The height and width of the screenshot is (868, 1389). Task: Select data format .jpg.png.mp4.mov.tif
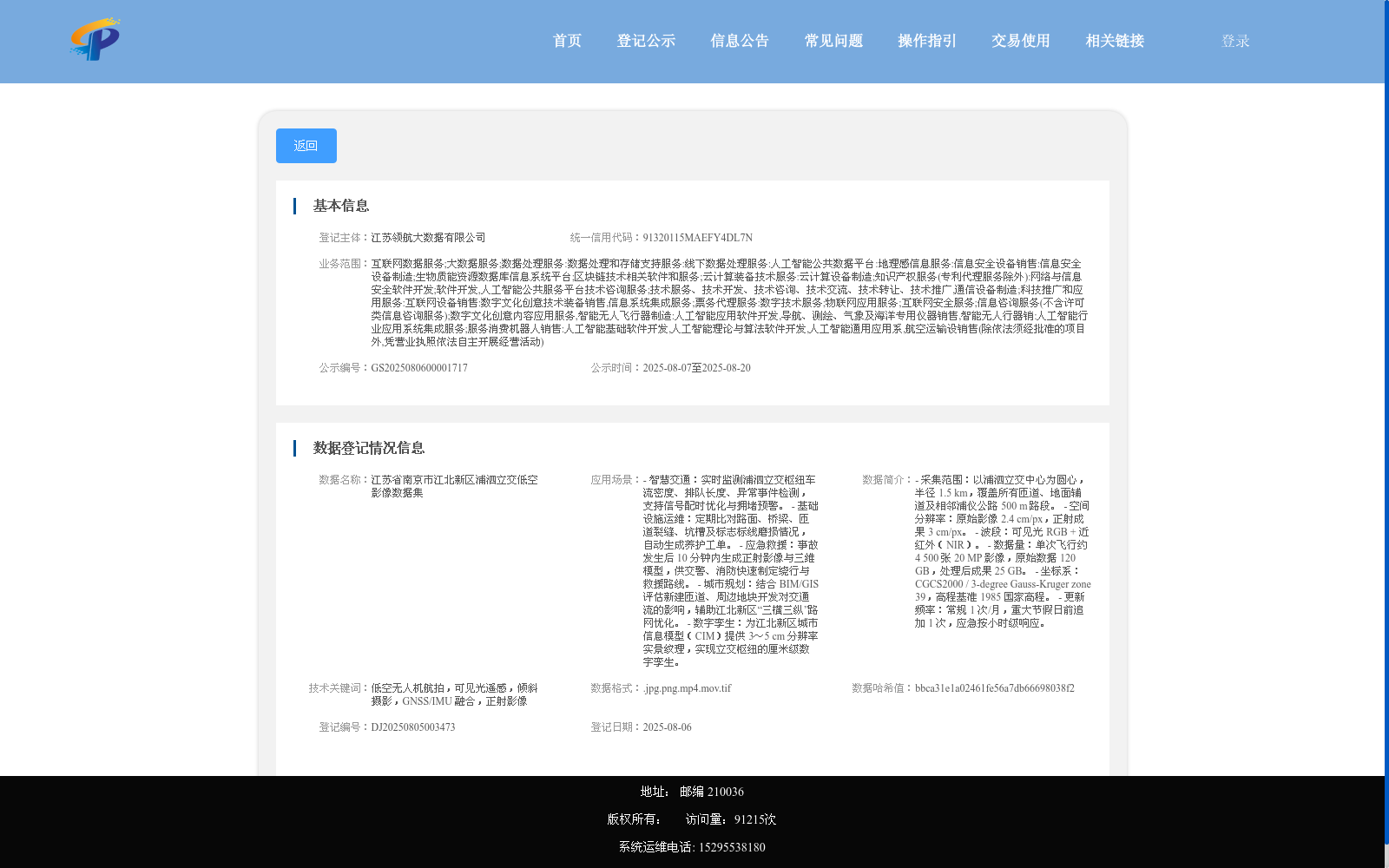pyautogui.click(x=687, y=688)
